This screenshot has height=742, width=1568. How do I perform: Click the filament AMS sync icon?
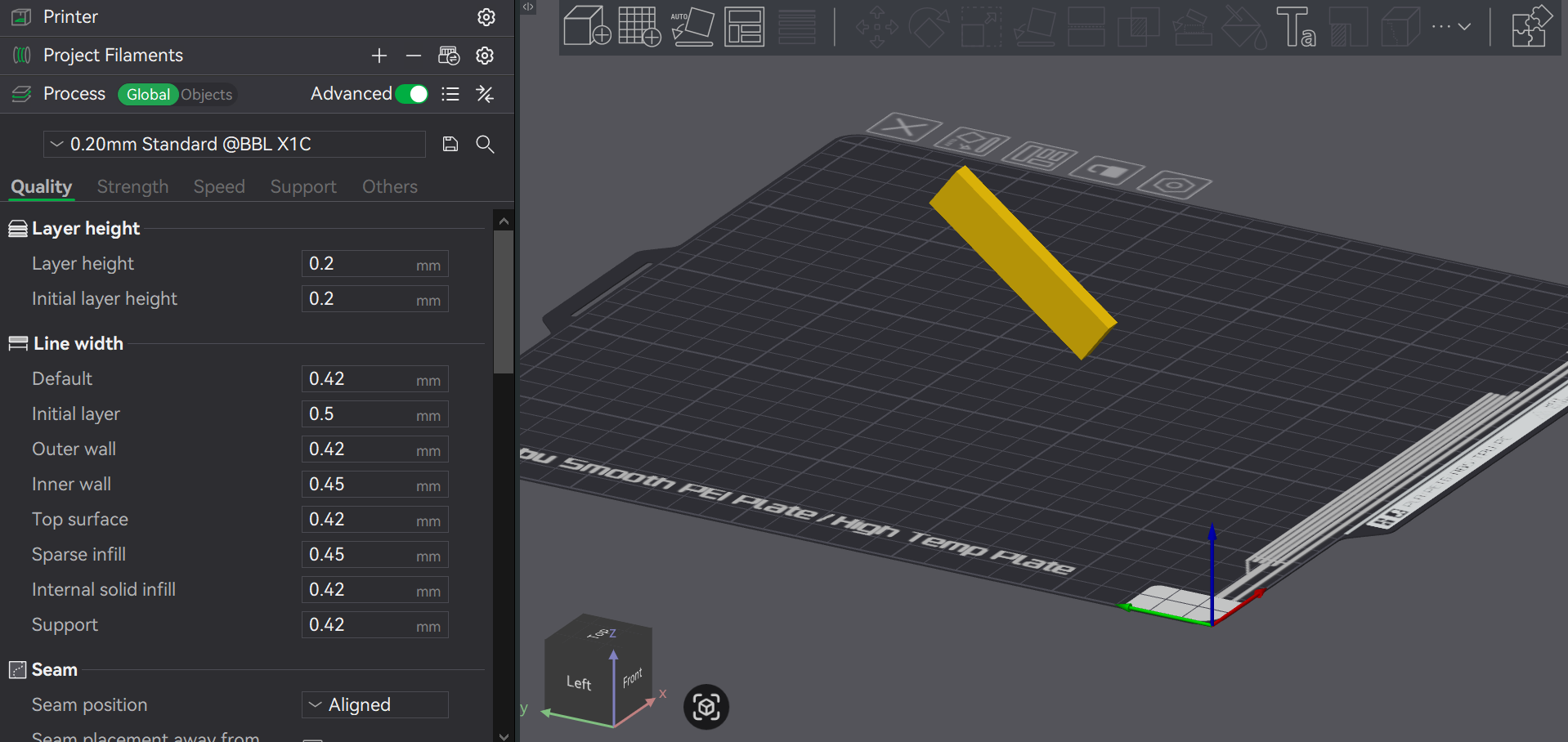(449, 56)
